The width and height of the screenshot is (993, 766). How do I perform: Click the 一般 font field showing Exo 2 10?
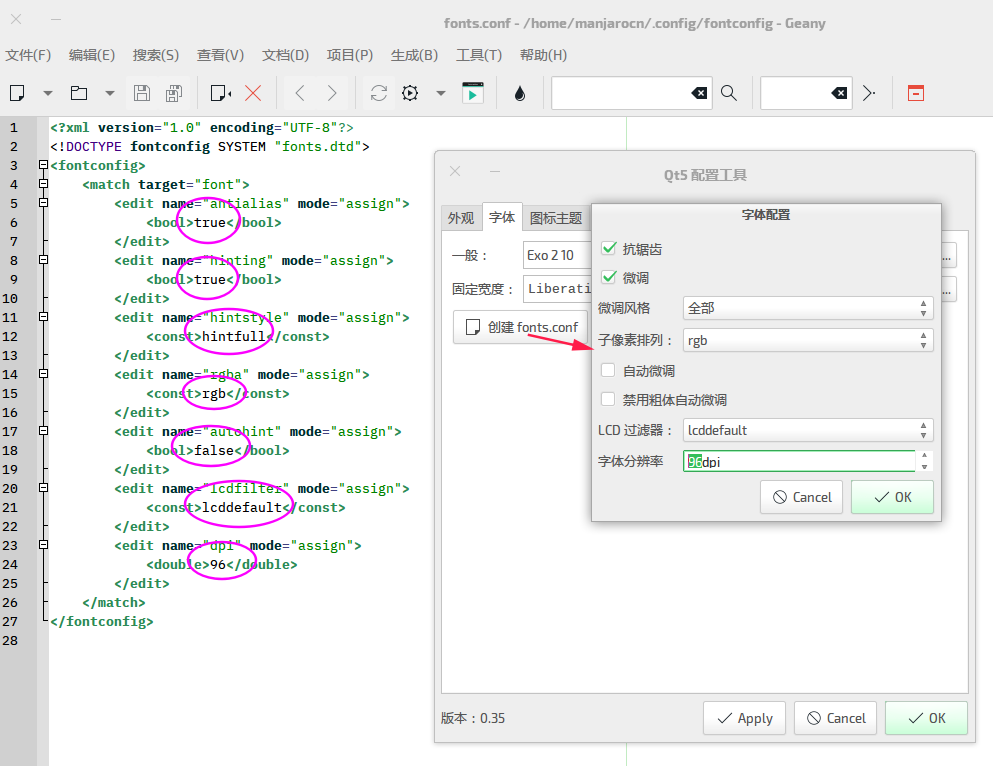[x=557, y=255]
